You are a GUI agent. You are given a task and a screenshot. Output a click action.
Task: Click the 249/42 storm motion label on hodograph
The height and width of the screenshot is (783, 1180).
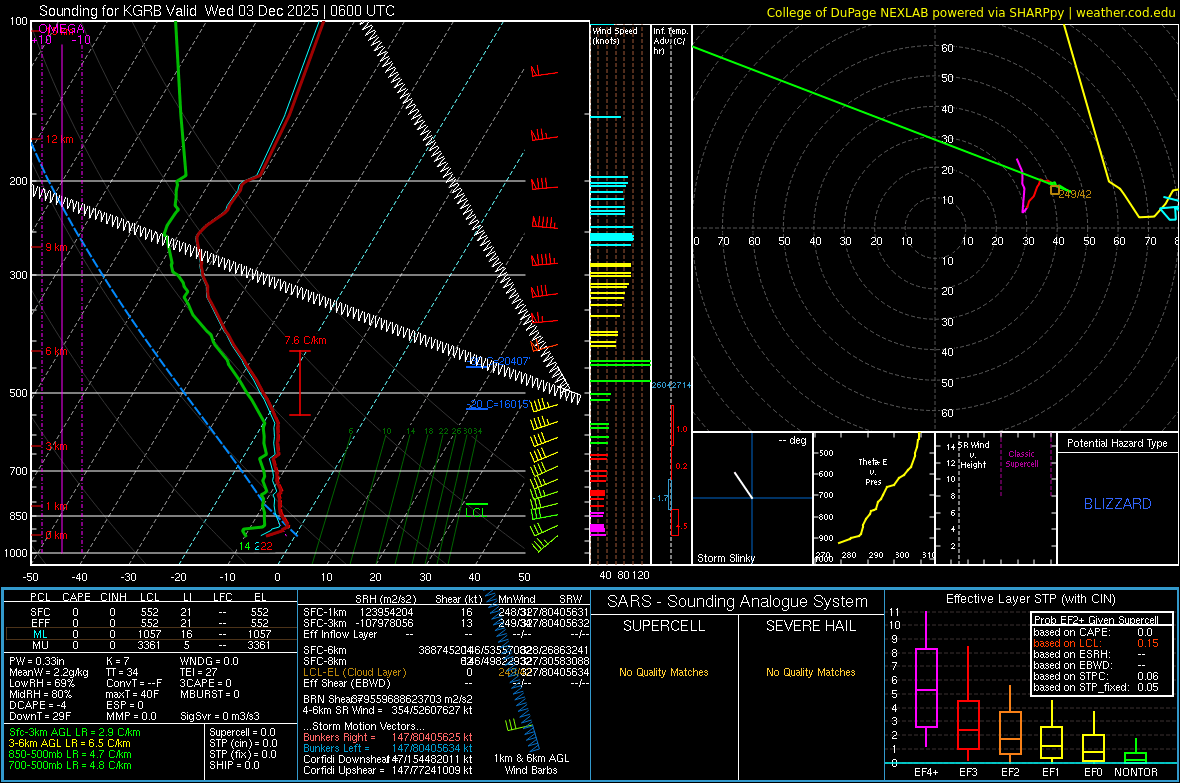point(1075,194)
